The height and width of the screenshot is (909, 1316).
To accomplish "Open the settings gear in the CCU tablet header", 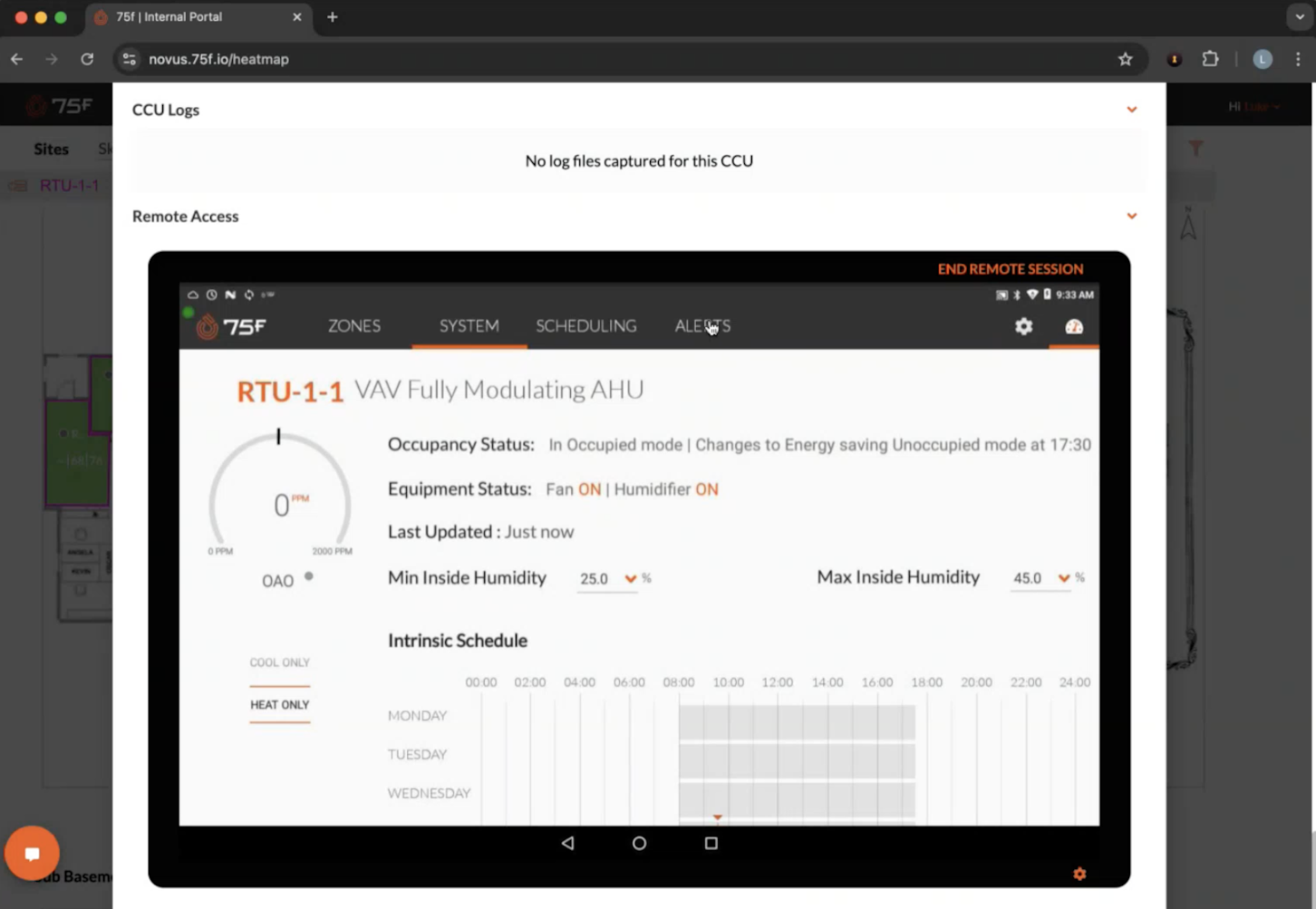I will [x=1023, y=326].
